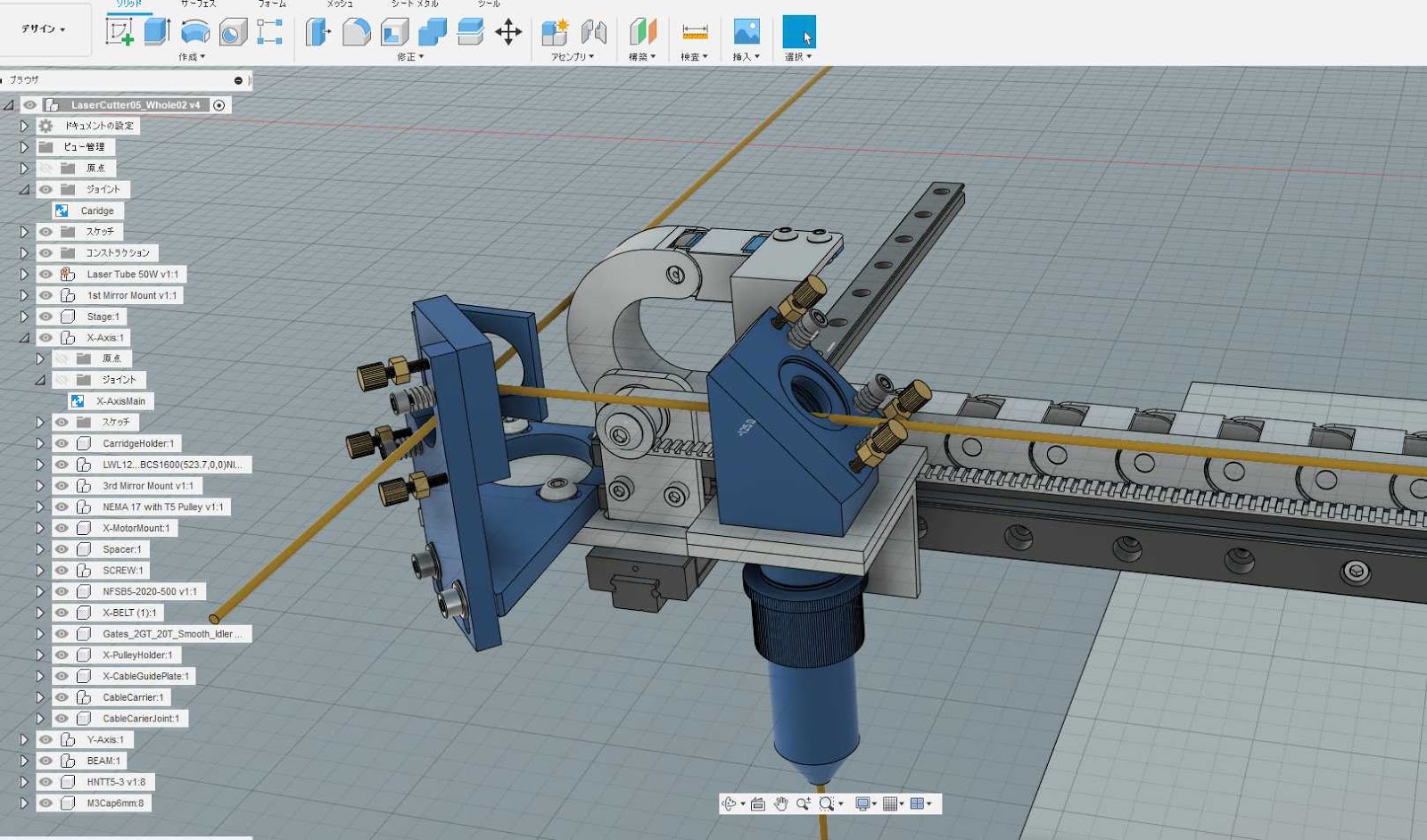Hide the X-Axis:1 component

(x=46, y=337)
